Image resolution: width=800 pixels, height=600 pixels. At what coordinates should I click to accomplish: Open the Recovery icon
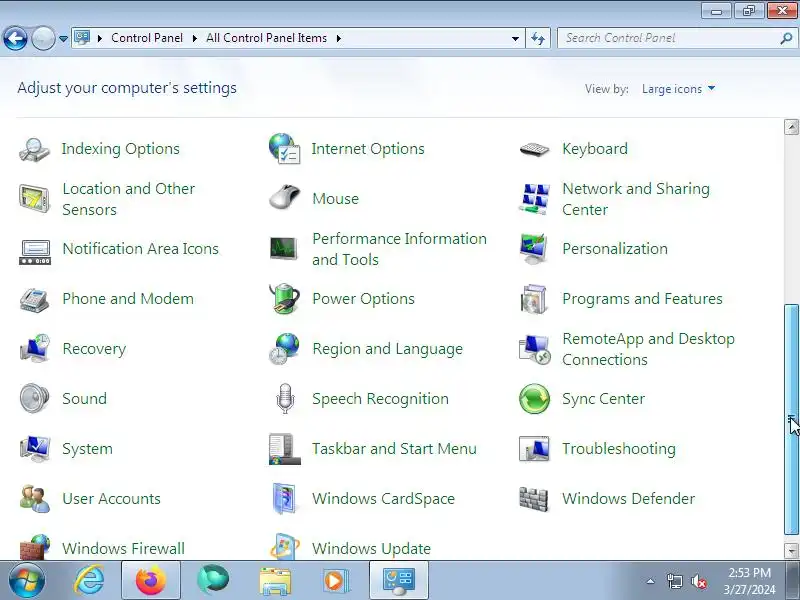coord(35,348)
